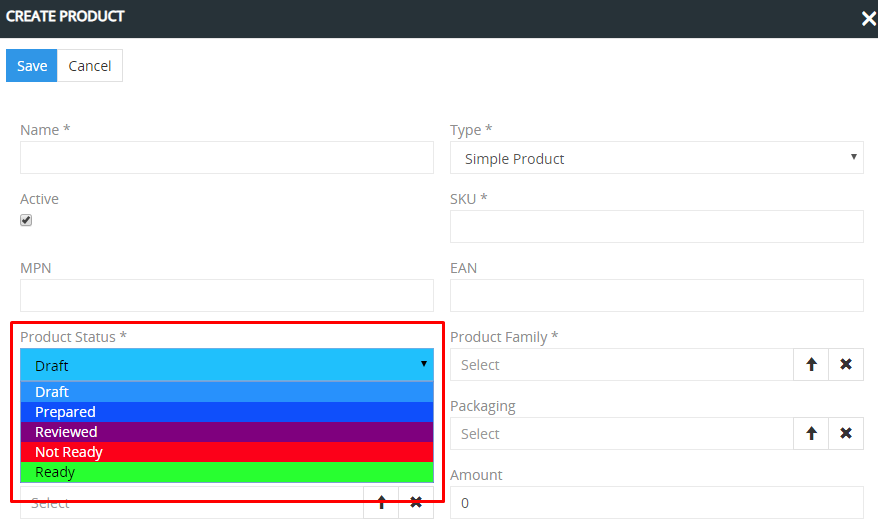Choose the Draft status option in list

(x=227, y=392)
